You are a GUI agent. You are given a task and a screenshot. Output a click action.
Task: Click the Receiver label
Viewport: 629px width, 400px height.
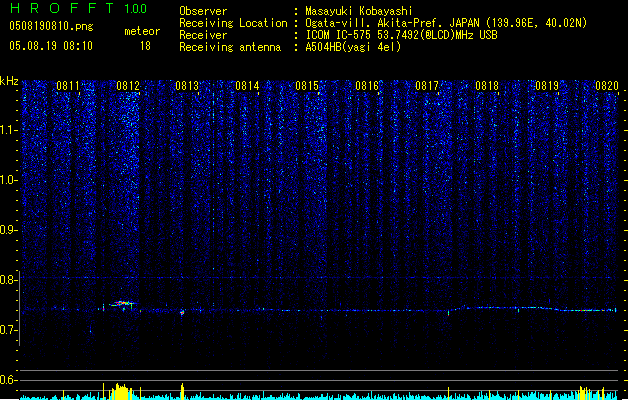(203, 35)
